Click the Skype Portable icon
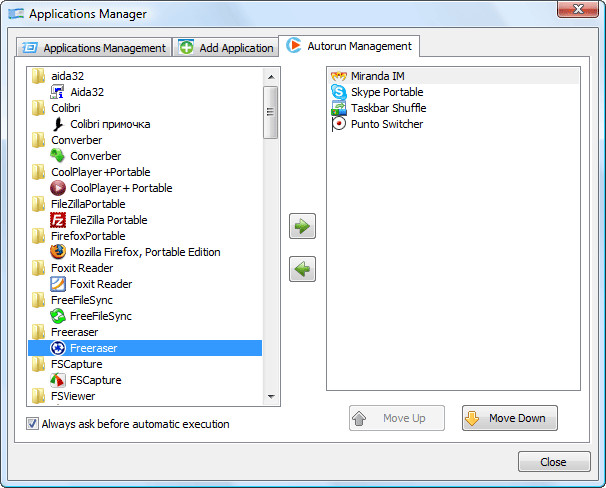Image resolution: width=606 pixels, height=488 pixels. 339,92
